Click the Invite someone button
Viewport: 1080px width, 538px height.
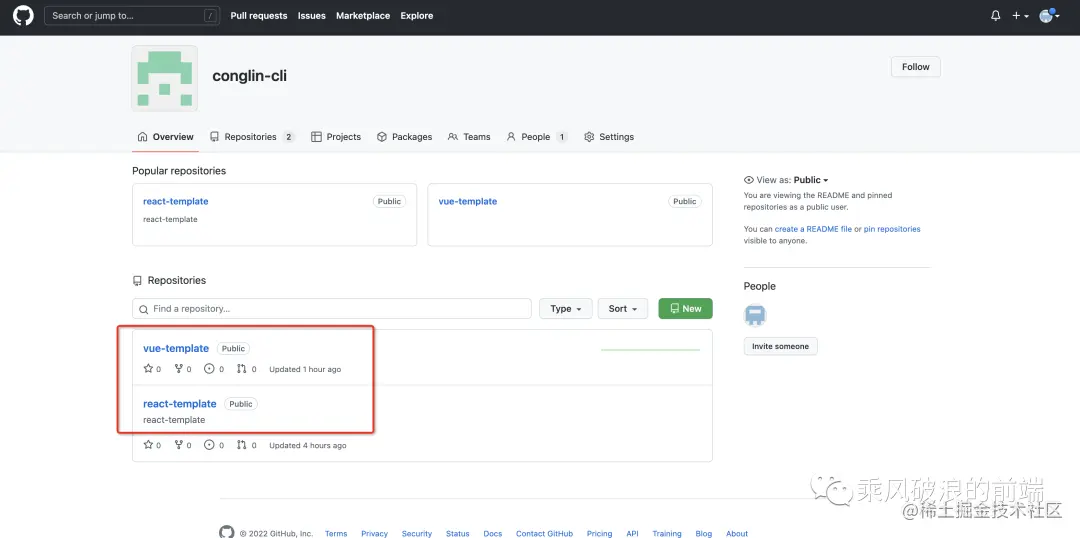pyautogui.click(x=780, y=346)
